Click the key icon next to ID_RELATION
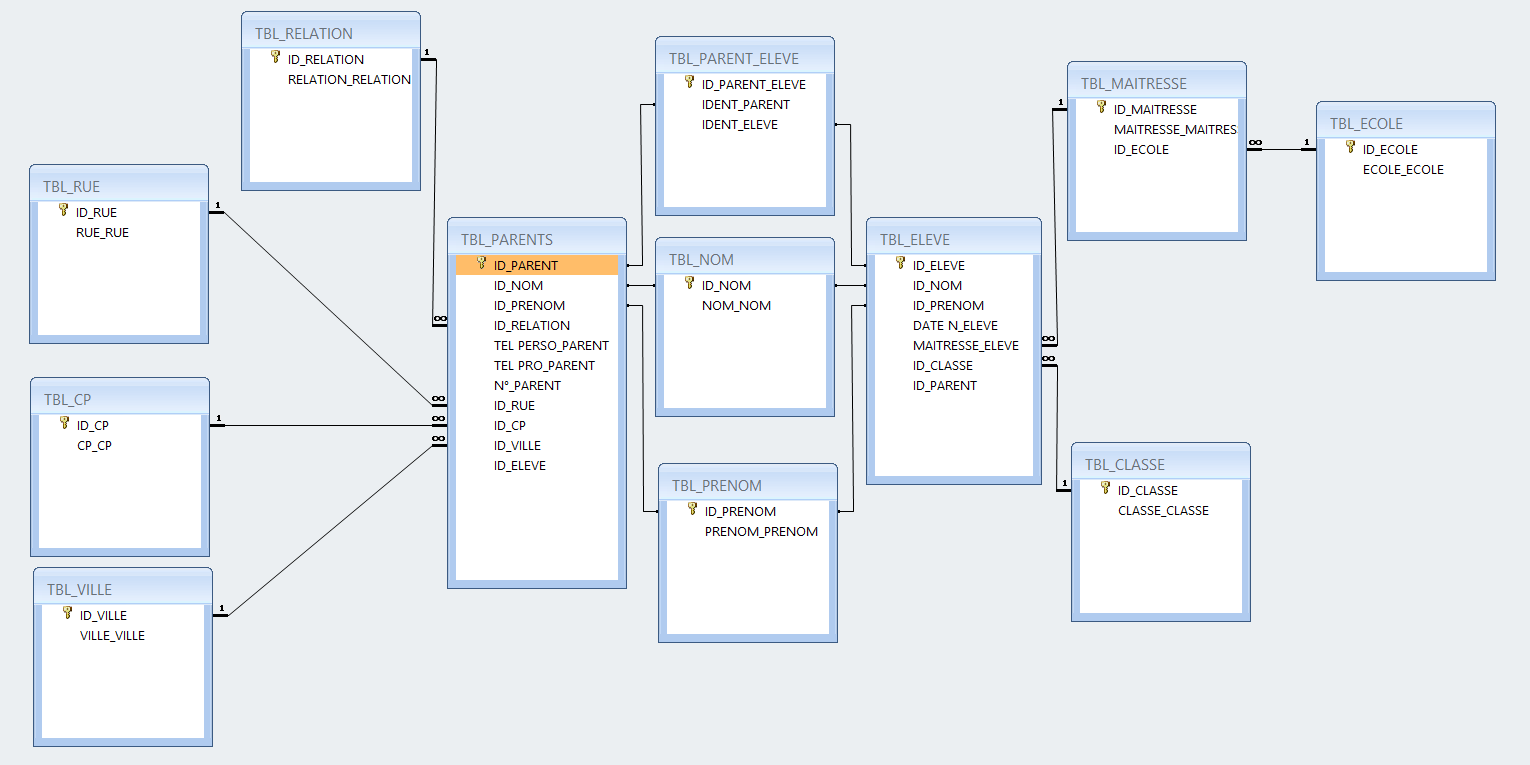This screenshot has height=765, width=1530. (276, 58)
